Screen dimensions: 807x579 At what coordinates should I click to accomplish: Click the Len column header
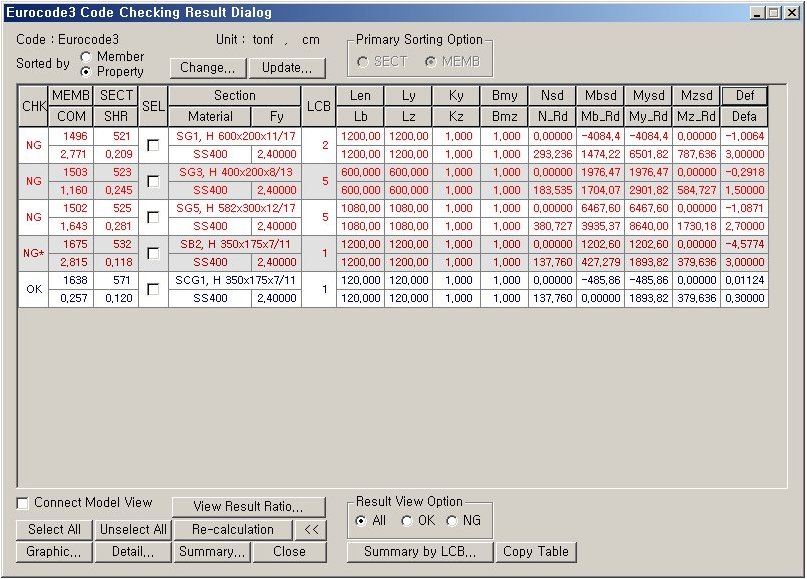[x=360, y=96]
